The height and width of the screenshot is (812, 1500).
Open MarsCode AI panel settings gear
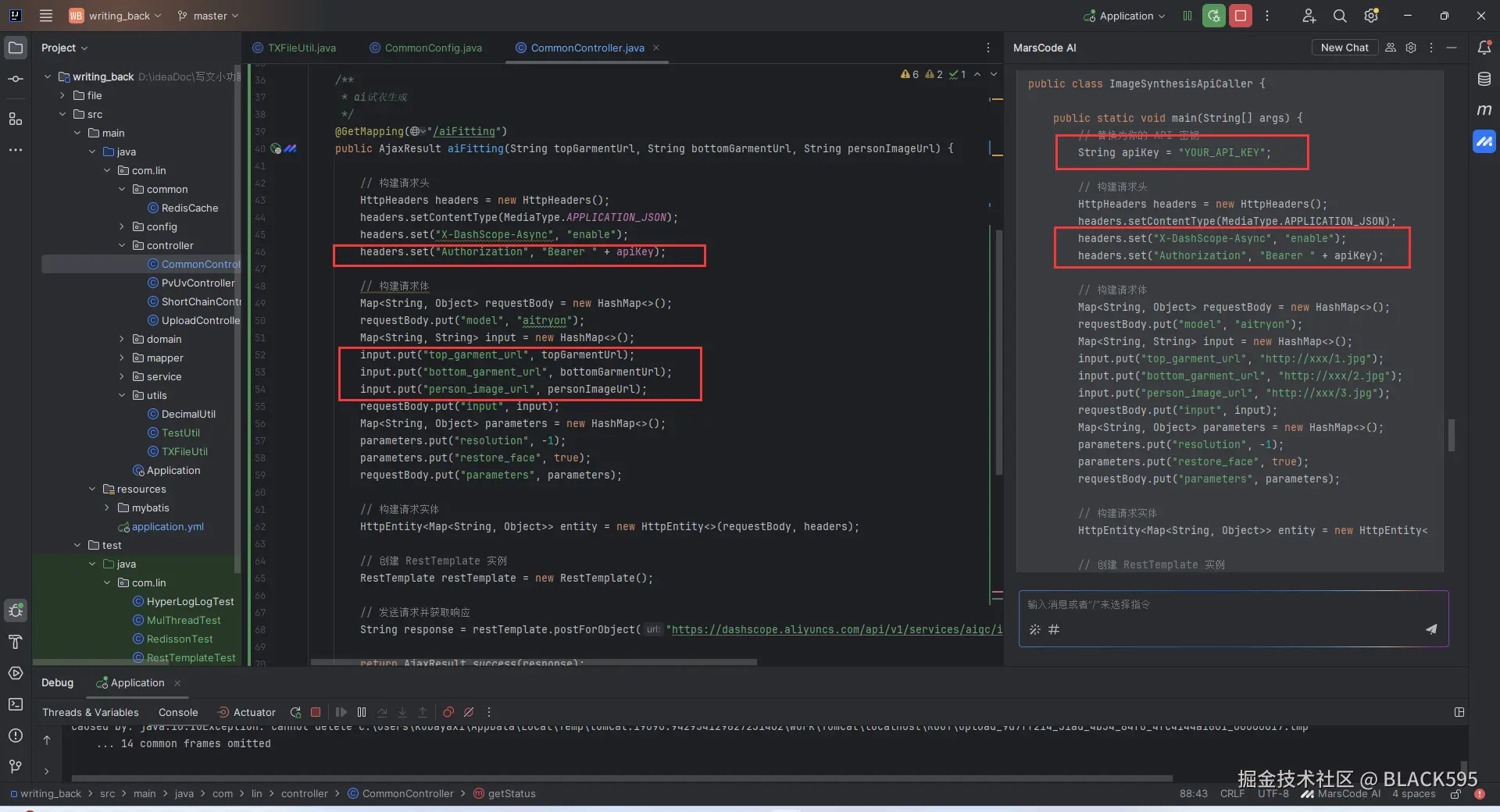1411,48
